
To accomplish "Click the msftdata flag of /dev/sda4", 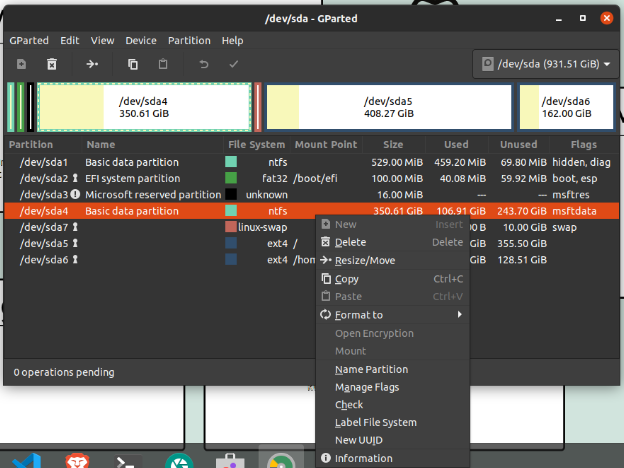I will tap(574, 211).
